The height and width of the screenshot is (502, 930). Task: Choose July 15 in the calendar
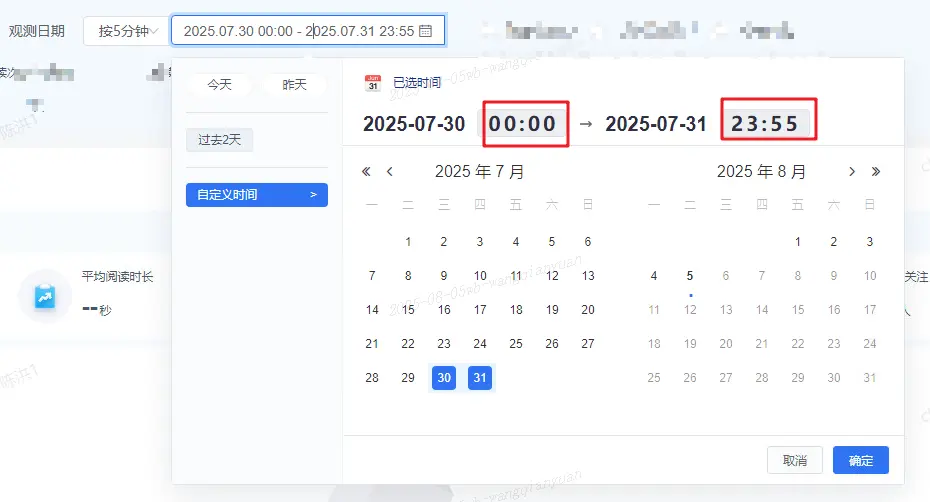point(408,310)
